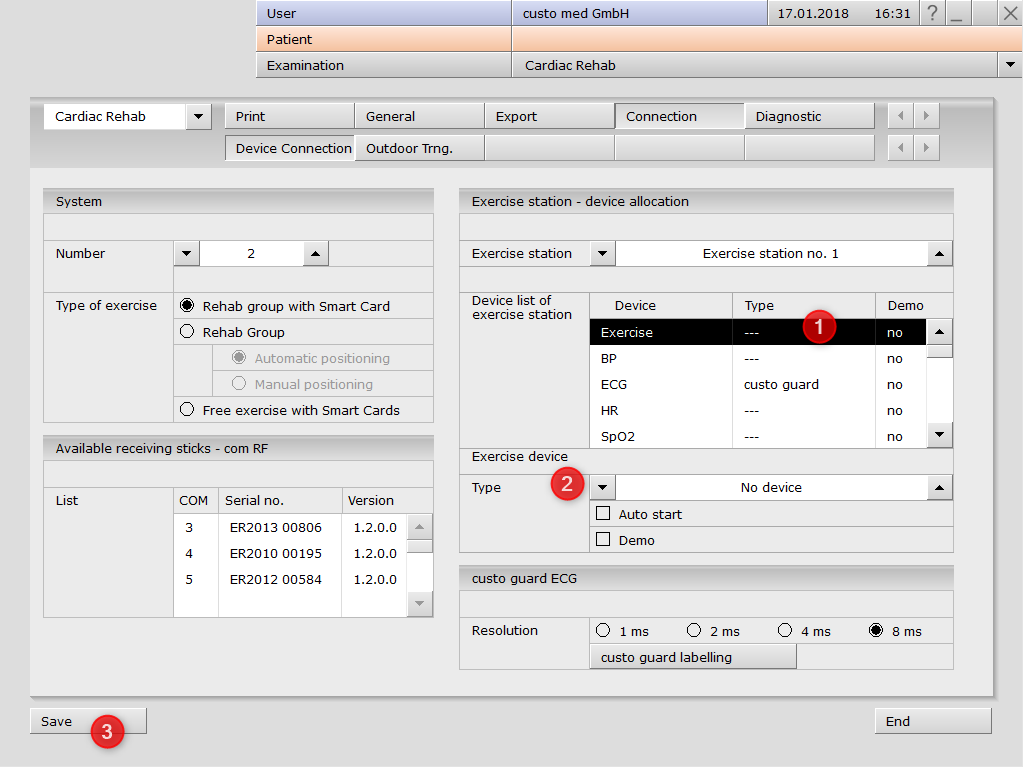Viewport: 1024px width, 768px height.
Task: Decrease the system Number value
Action: (187, 253)
